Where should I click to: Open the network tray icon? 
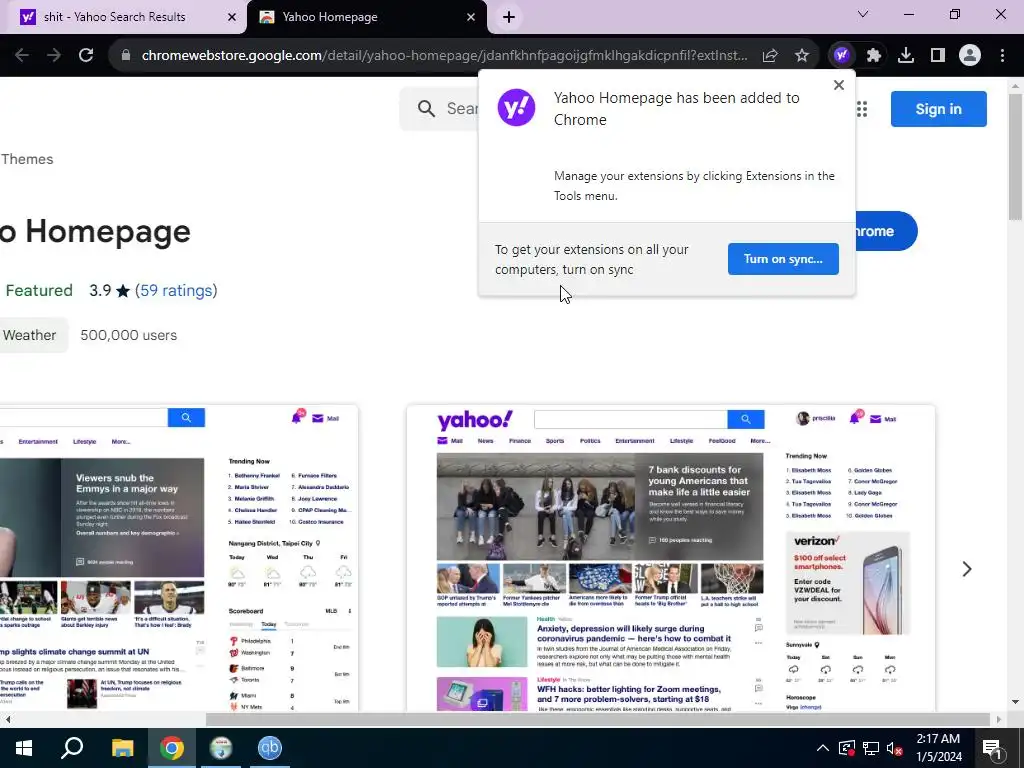click(871, 748)
